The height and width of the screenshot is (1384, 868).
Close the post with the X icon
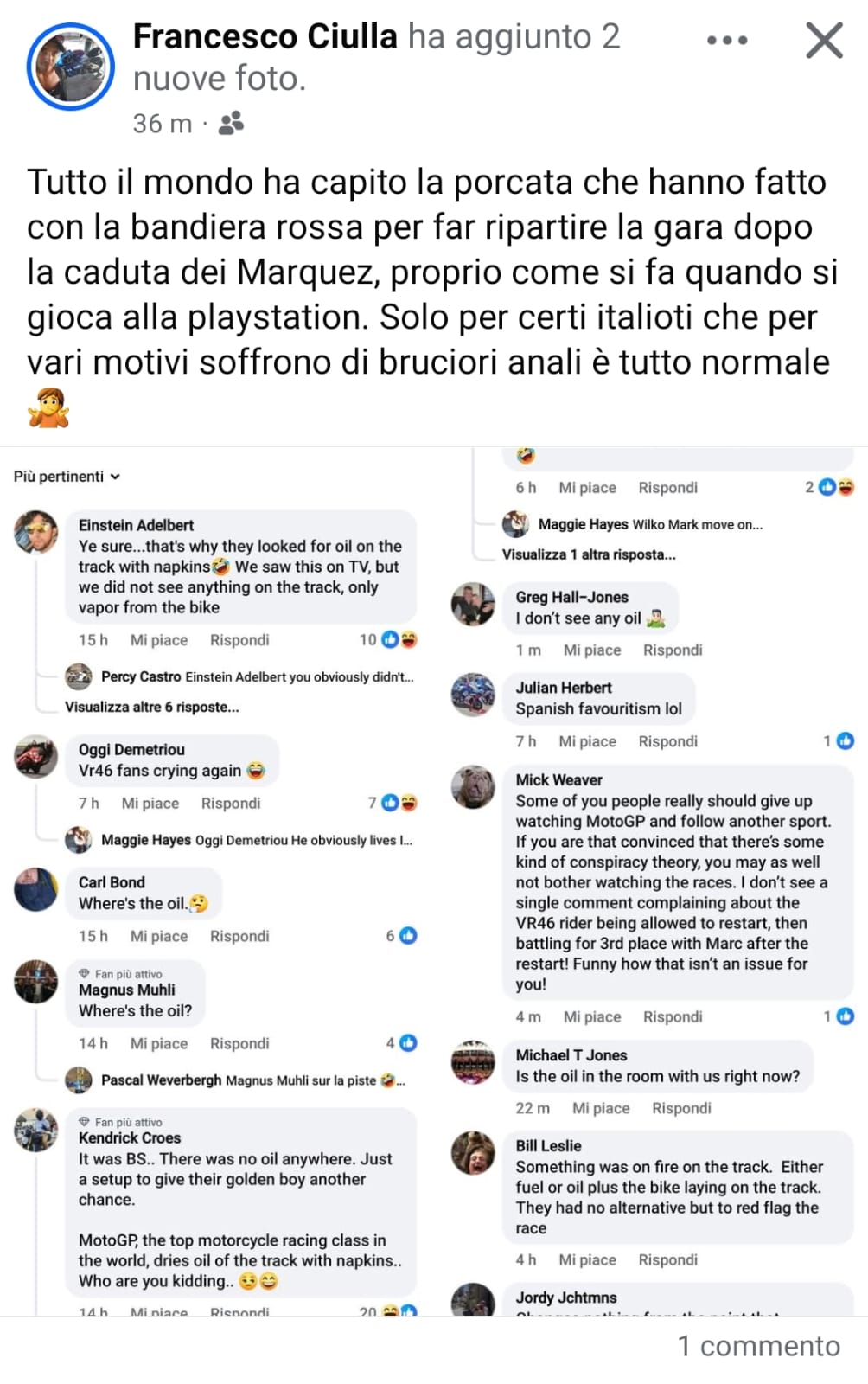click(x=824, y=40)
